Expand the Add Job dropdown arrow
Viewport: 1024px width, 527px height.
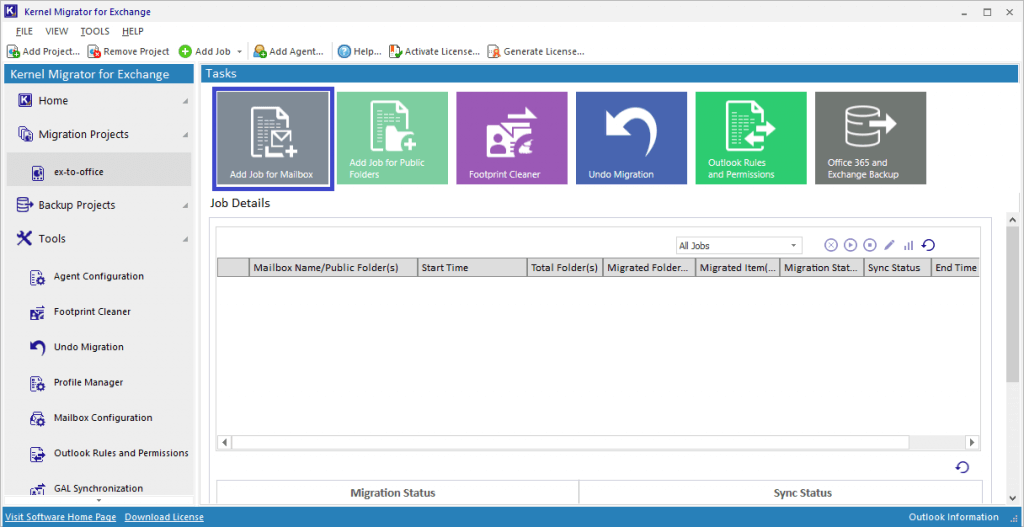(x=240, y=52)
